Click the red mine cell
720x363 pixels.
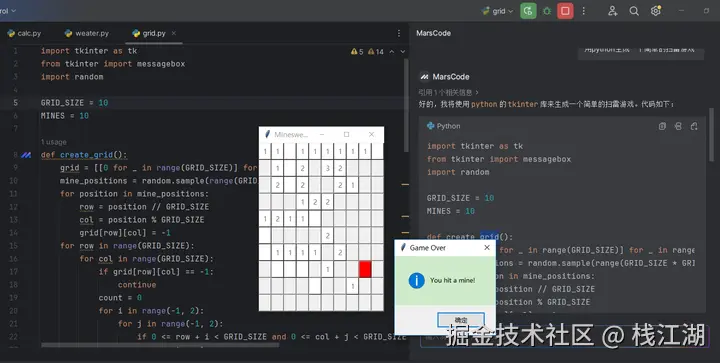(365, 269)
